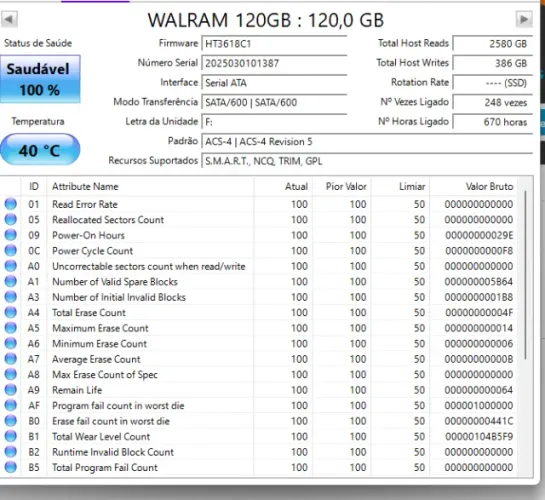This screenshot has width=545, height=500.
Task: Click the status icon for Maximum Erase Count
Action: click(x=11, y=328)
